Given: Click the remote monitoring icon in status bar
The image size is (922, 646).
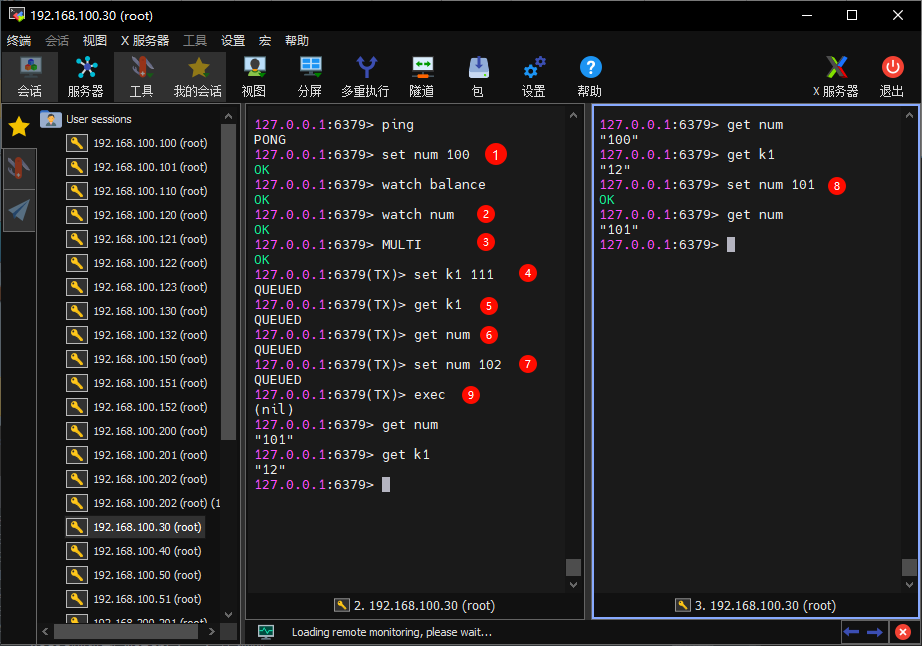Looking at the screenshot, I should [266, 632].
